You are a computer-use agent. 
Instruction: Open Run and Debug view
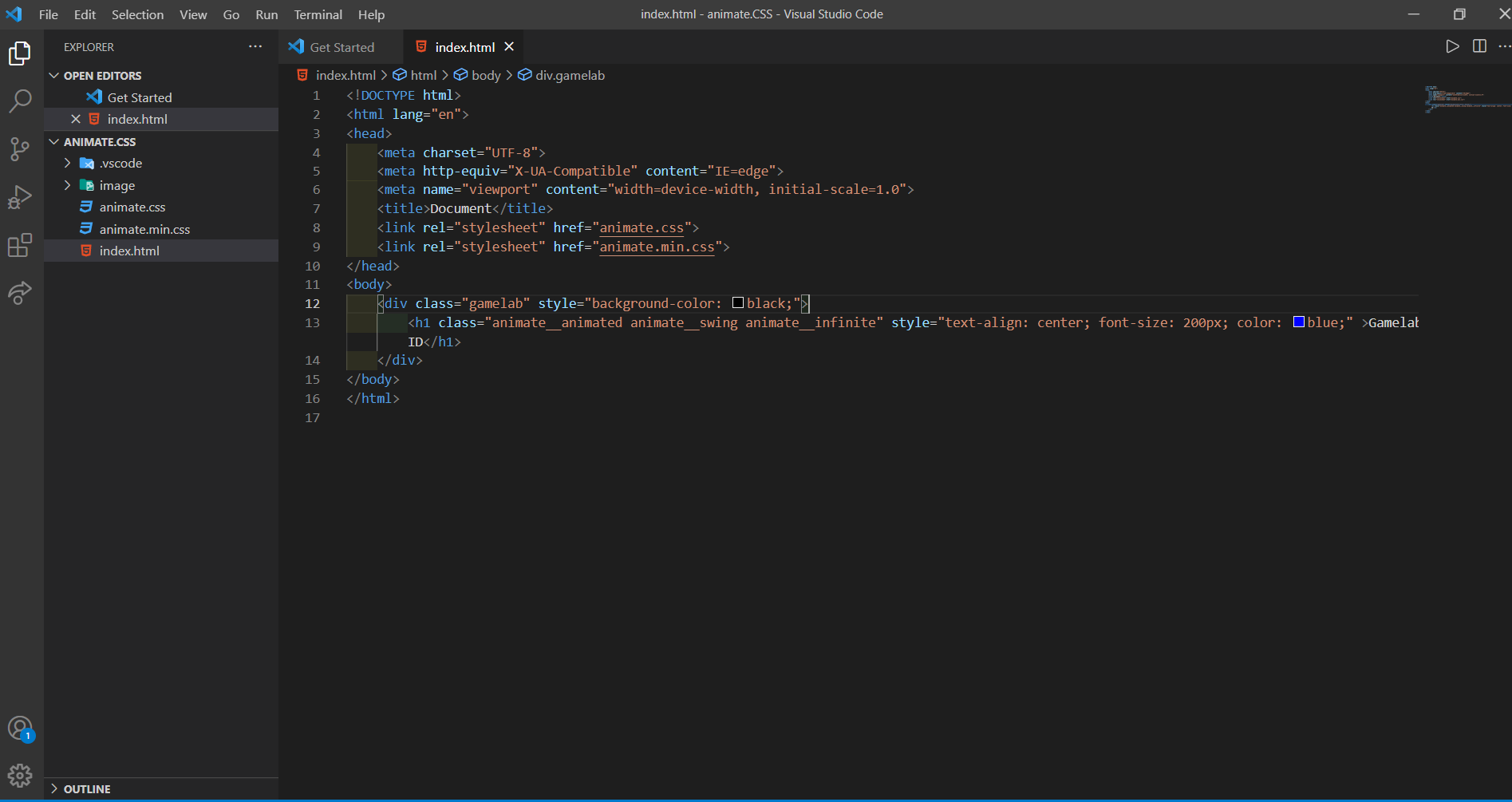[x=20, y=196]
